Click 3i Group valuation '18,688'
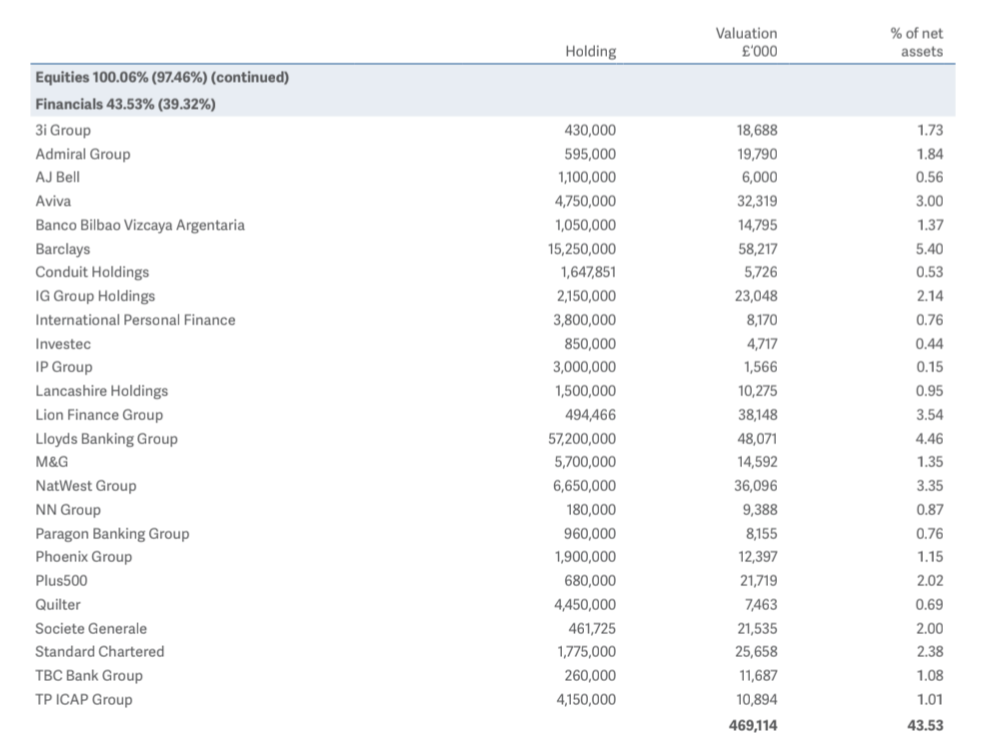This screenshot has width=994, height=736. (x=757, y=130)
